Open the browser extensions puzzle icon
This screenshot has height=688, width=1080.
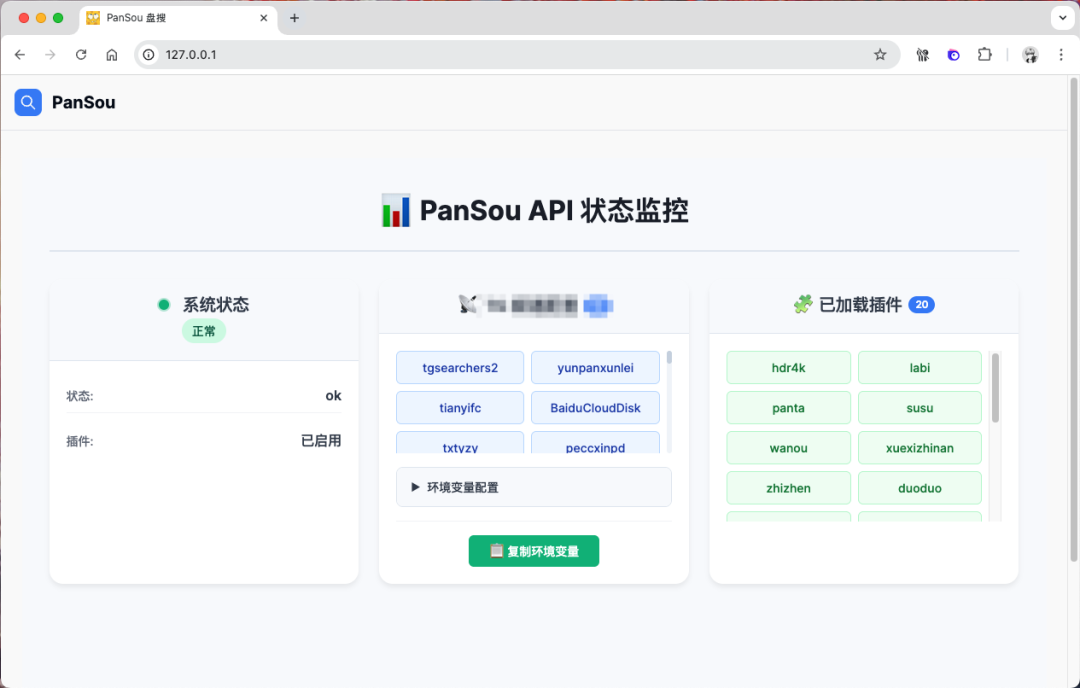pyautogui.click(x=985, y=55)
